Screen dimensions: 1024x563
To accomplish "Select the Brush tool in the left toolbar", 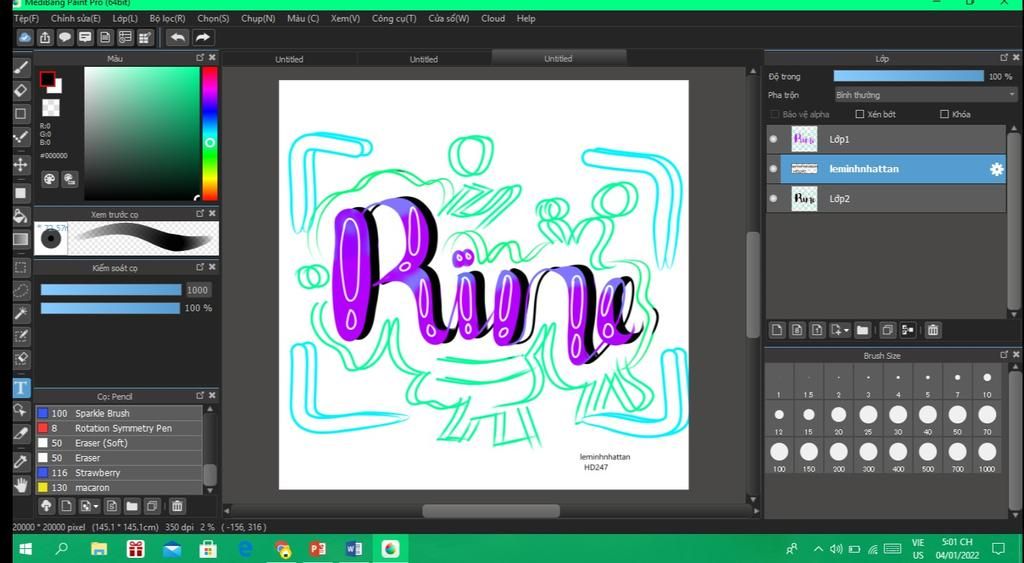I will tap(21, 67).
